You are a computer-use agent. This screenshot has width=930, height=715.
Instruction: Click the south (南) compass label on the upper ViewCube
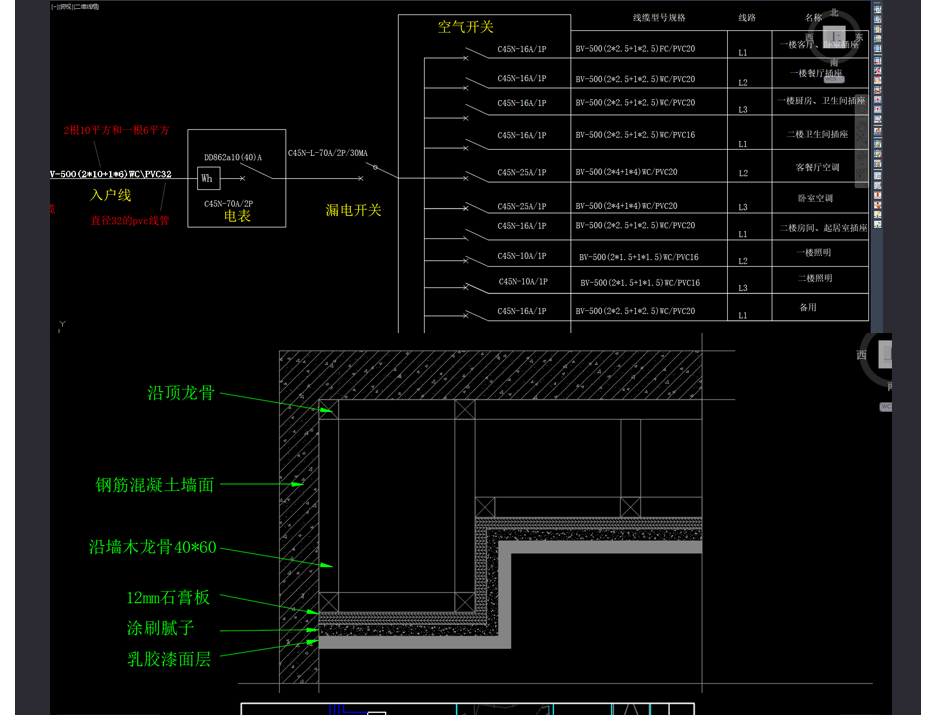click(x=832, y=61)
